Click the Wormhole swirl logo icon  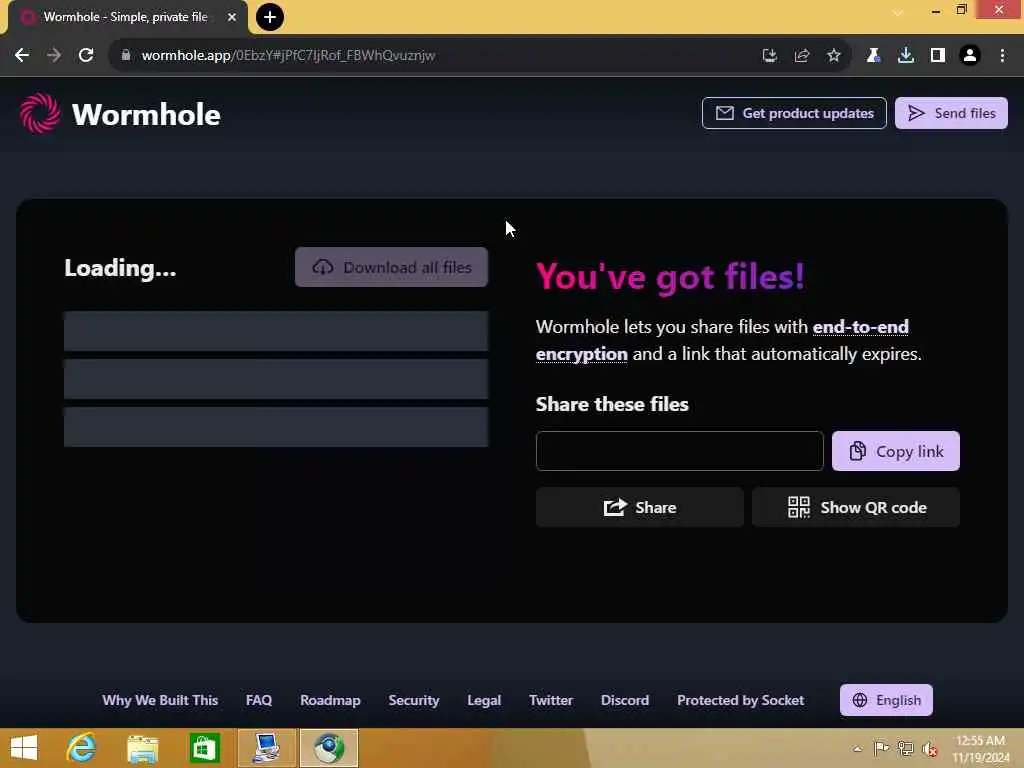(x=40, y=114)
